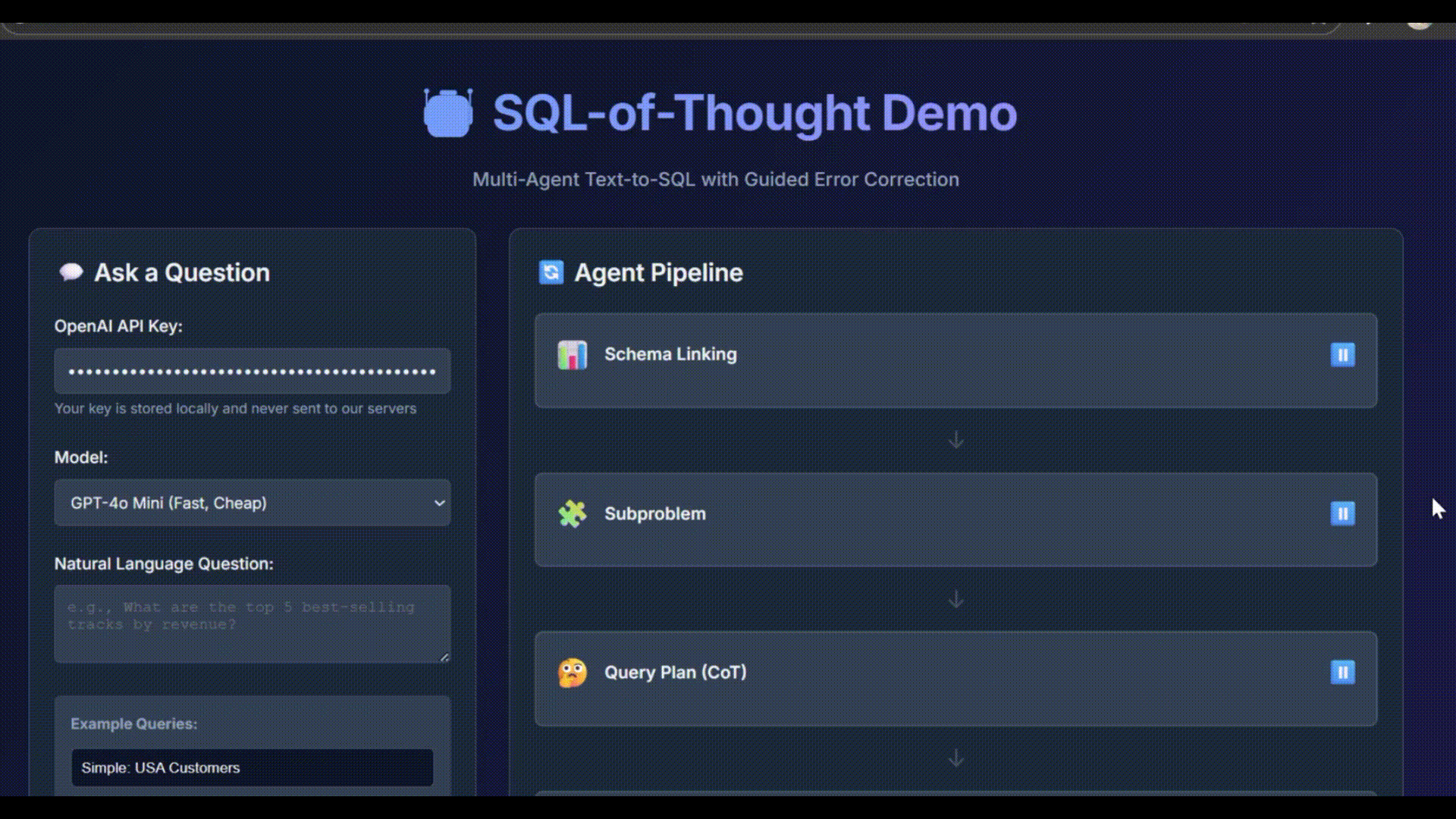Click the puzzle piece icon on Subproblem
The width and height of the screenshot is (1456, 819).
pos(573,513)
